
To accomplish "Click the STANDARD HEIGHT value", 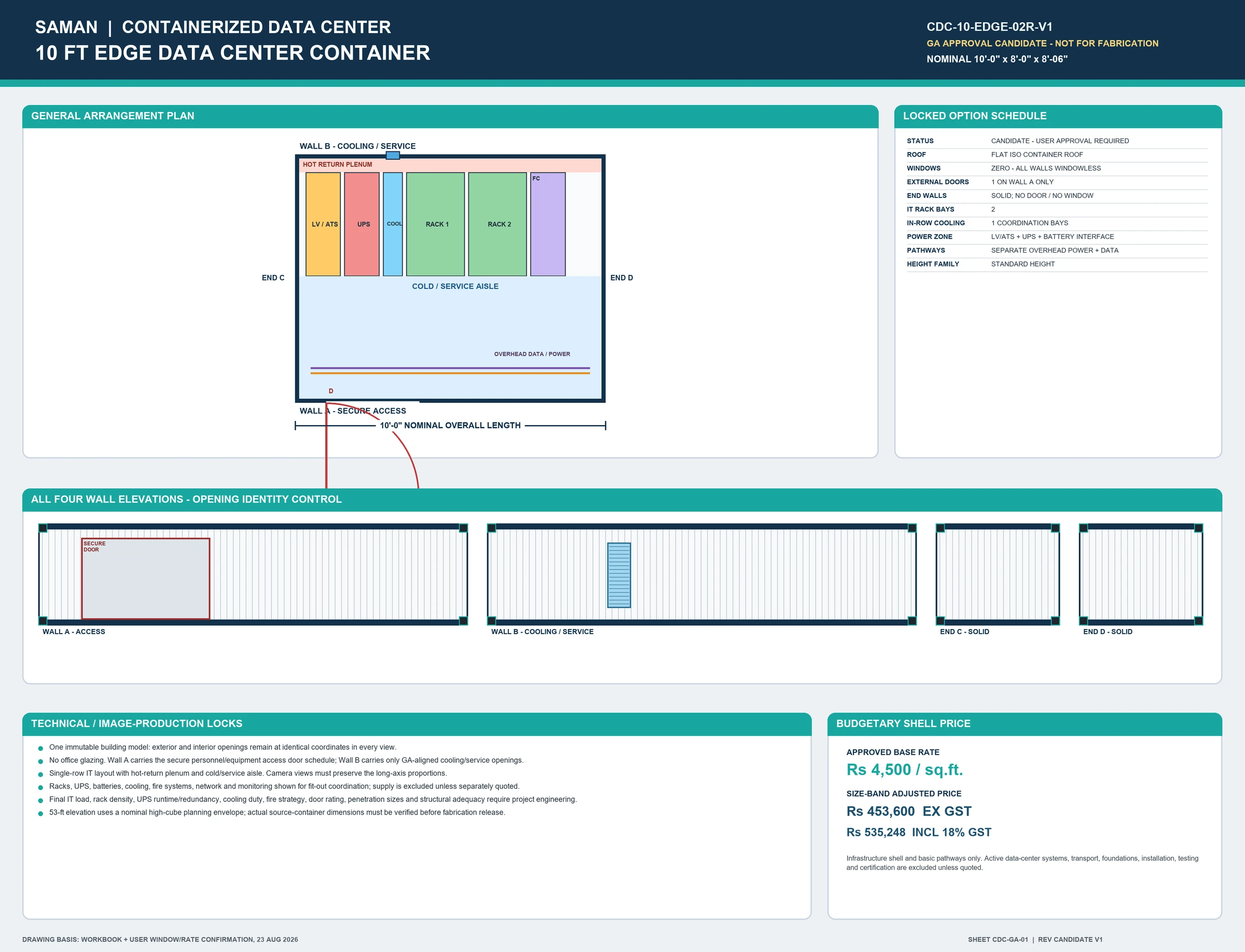I will pos(1023,263).
